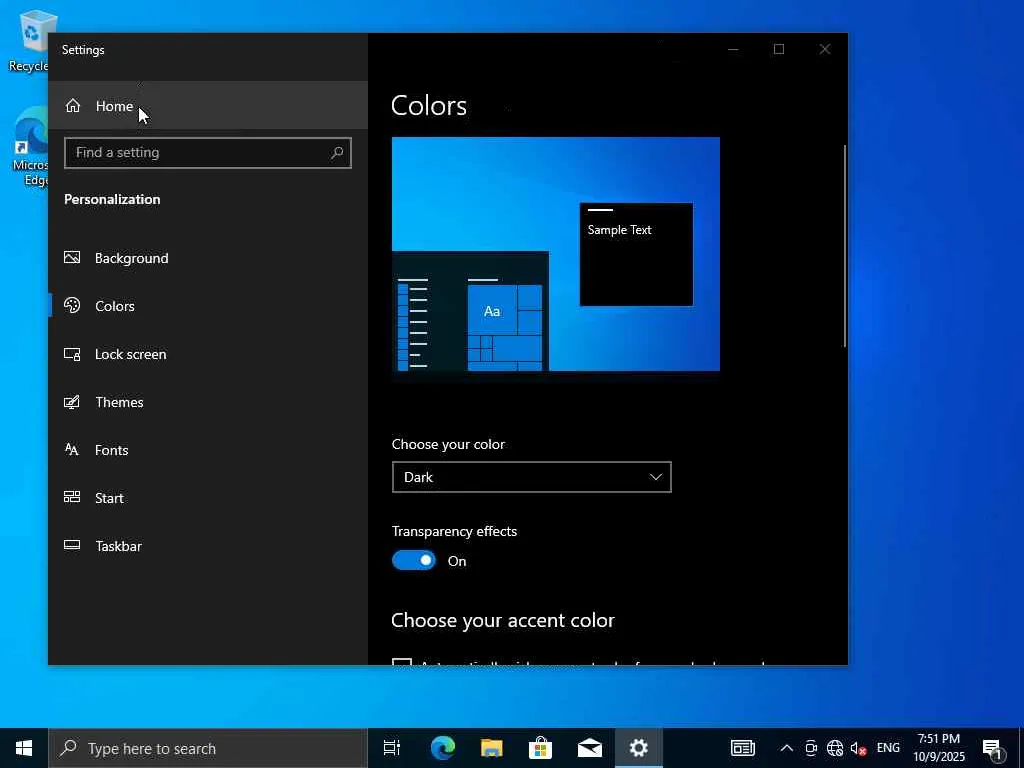This screenshot has width=1024, height=768.
Task: Open News and interests widget
Action: click(743, 748)
